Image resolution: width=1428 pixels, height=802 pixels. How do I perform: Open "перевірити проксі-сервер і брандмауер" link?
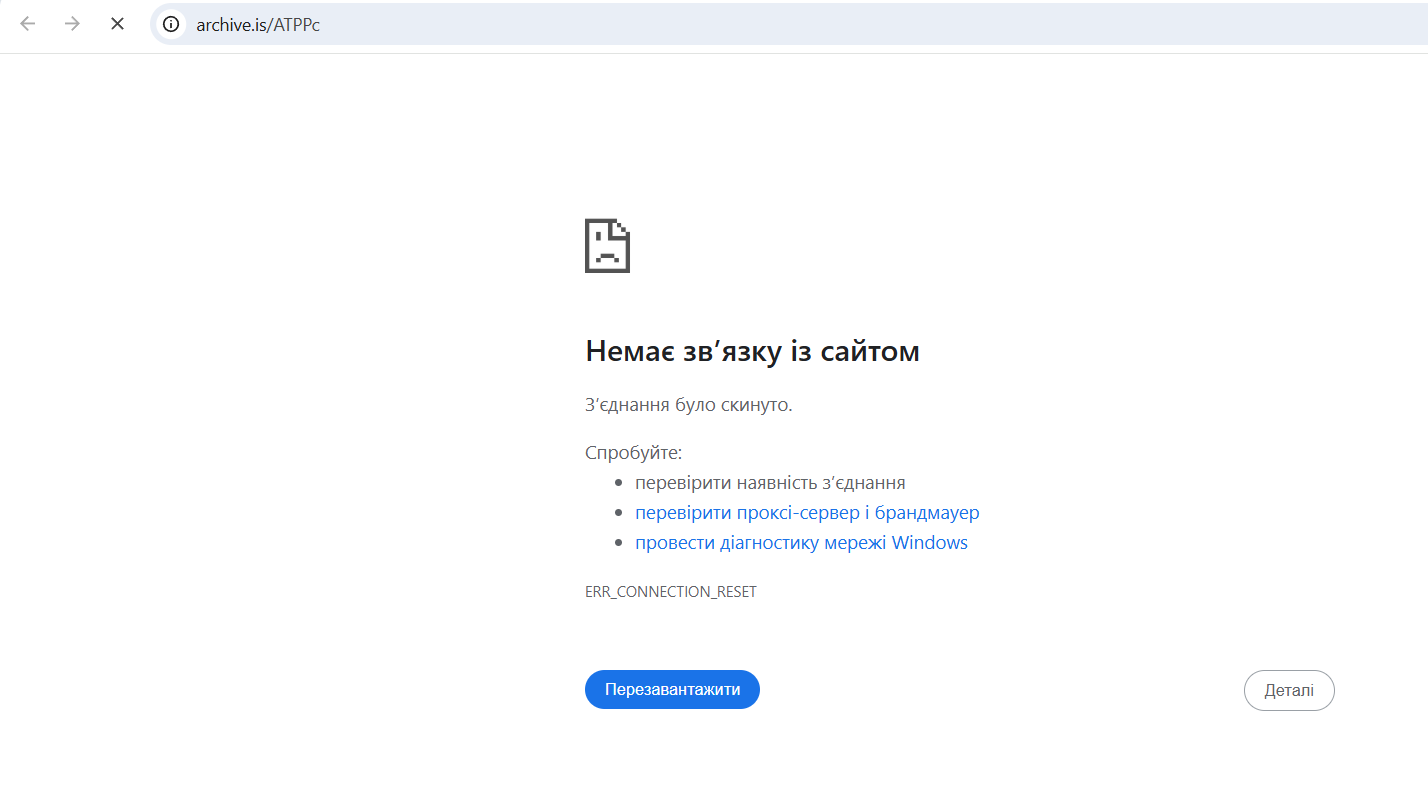807,513
